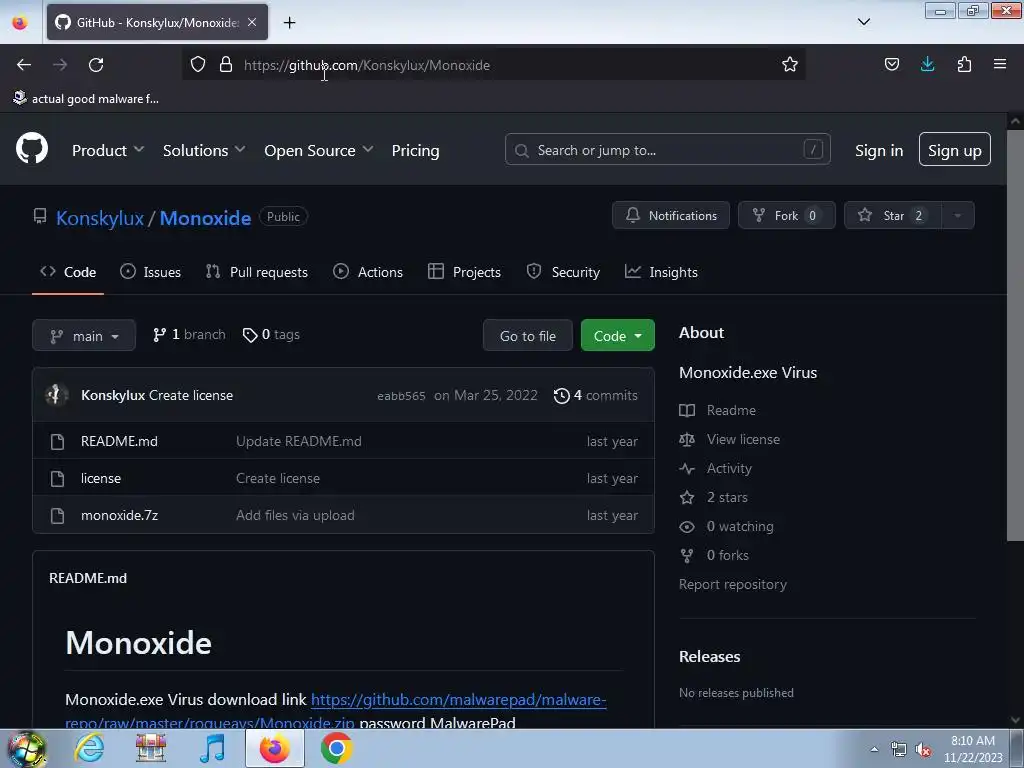Click the Pricing link
This screenshot has width=1024, height=768.
click(415, 150)
